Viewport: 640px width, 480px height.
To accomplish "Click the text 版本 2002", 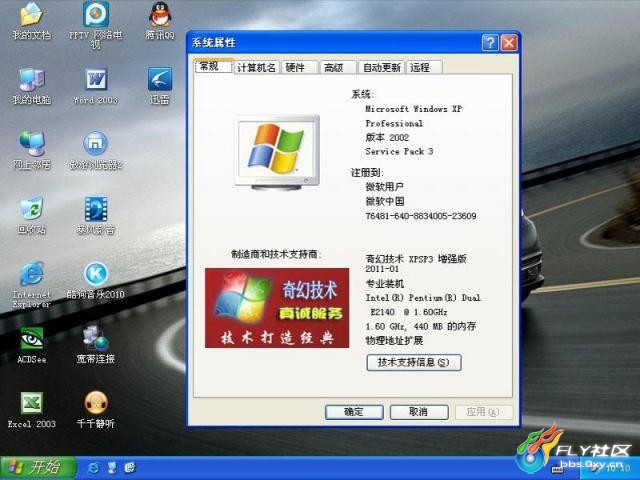I will [387, 138].
